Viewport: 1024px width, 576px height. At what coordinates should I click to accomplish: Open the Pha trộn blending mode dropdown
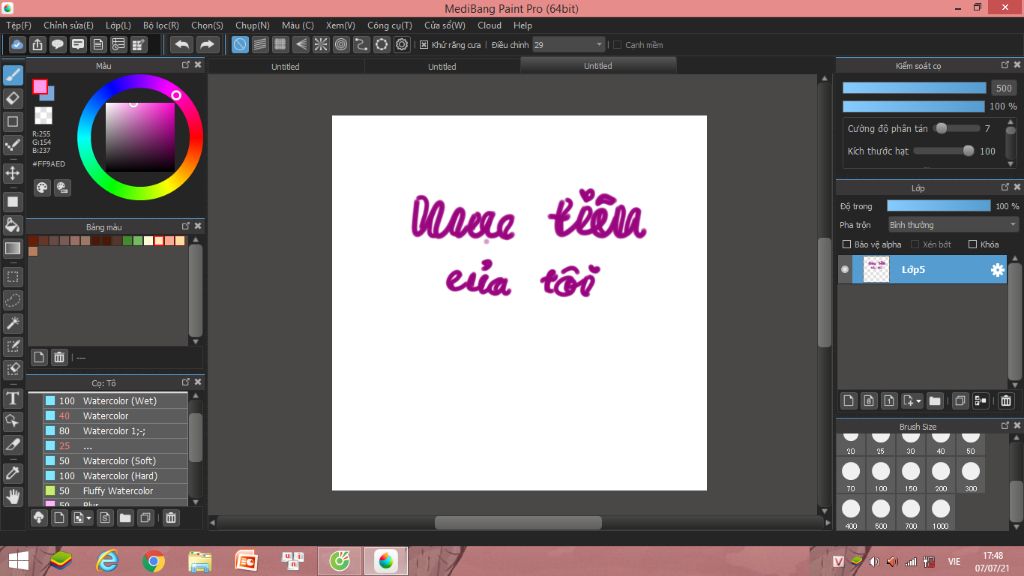coord(953,225)
